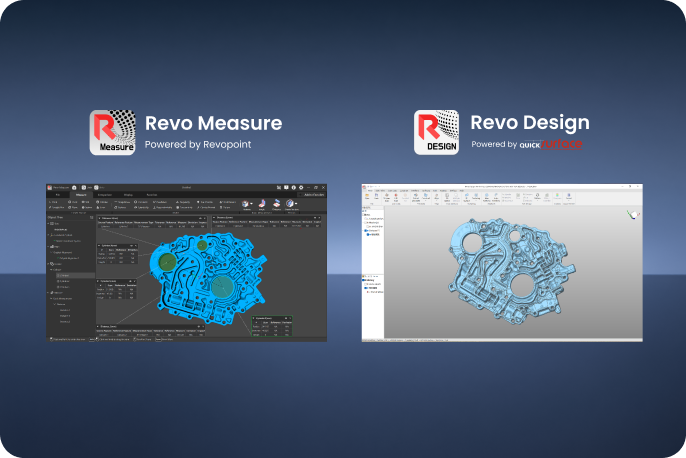Click the Revo Design app logo
This screenshot has width=686, height=458.
tap(437, 133)
